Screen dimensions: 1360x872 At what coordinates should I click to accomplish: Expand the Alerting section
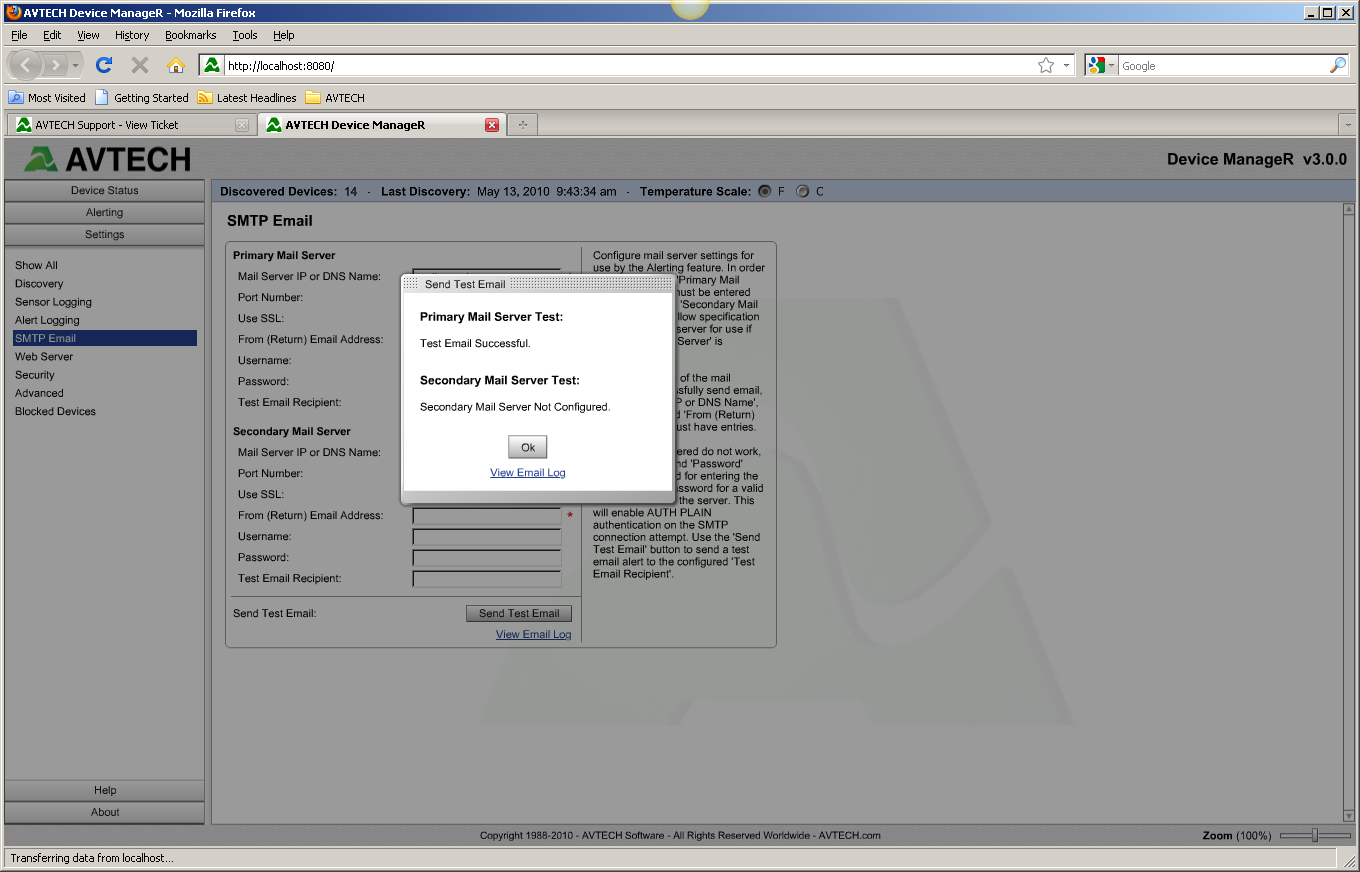(104, 212)
